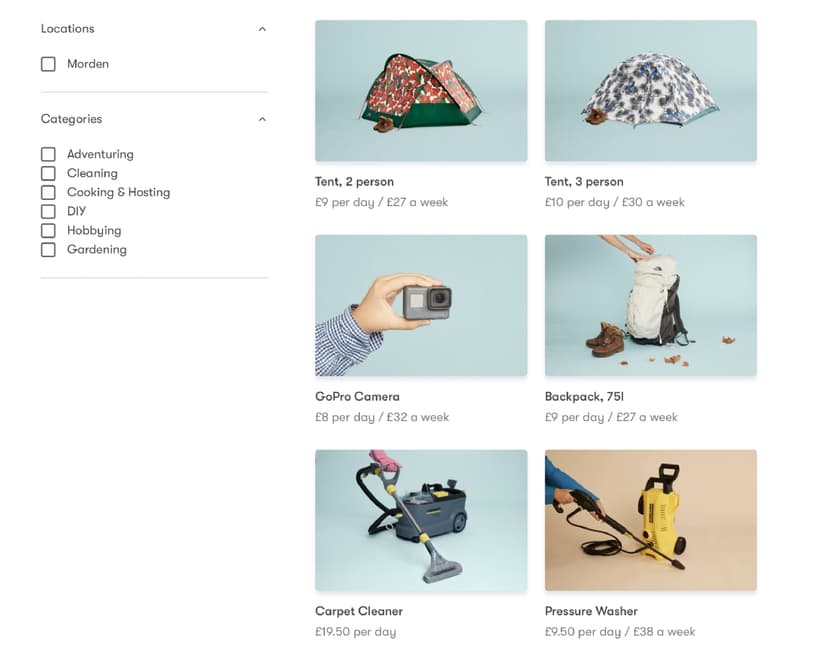This screenshot has width=828, height=649.
Task: Click the "Tent, 2 person" title link
Action: click(354, 182)
